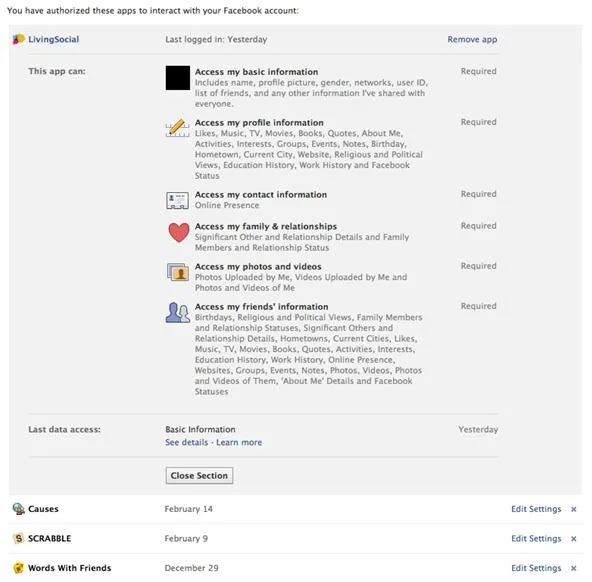Click 'Last logged in: Yesterday' text

tap(216, 39)
